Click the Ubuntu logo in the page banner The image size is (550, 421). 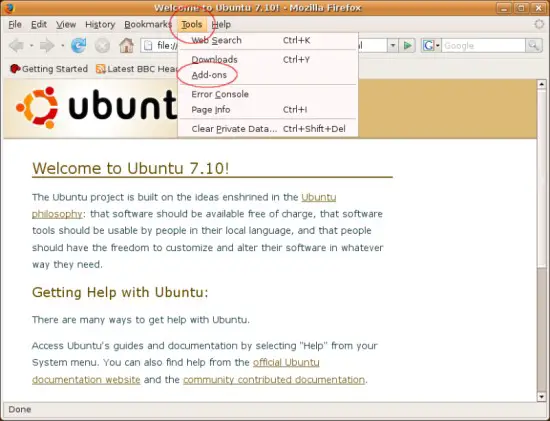click(x=96, y=107)
